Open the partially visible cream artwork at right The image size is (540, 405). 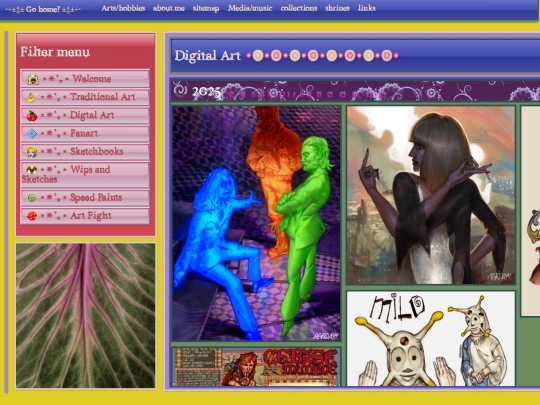click(x=530, y=211)
